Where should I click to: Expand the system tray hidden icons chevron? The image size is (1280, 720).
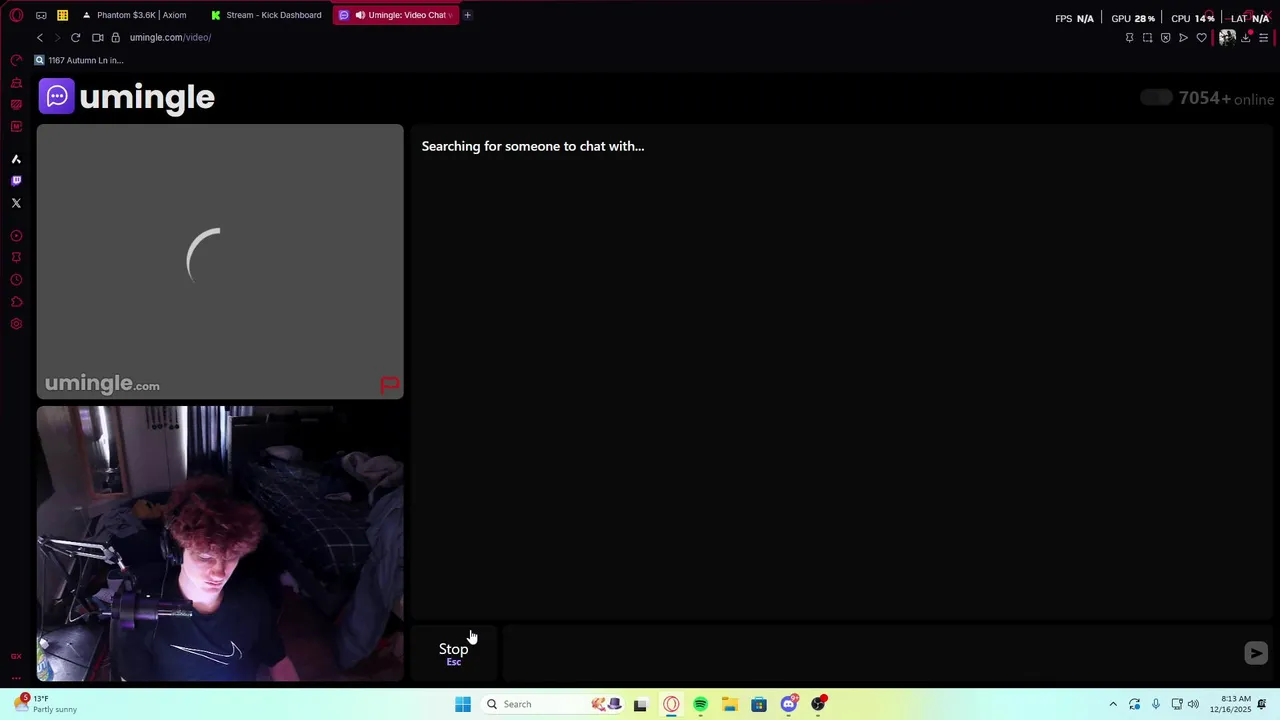coord(1113,704)
